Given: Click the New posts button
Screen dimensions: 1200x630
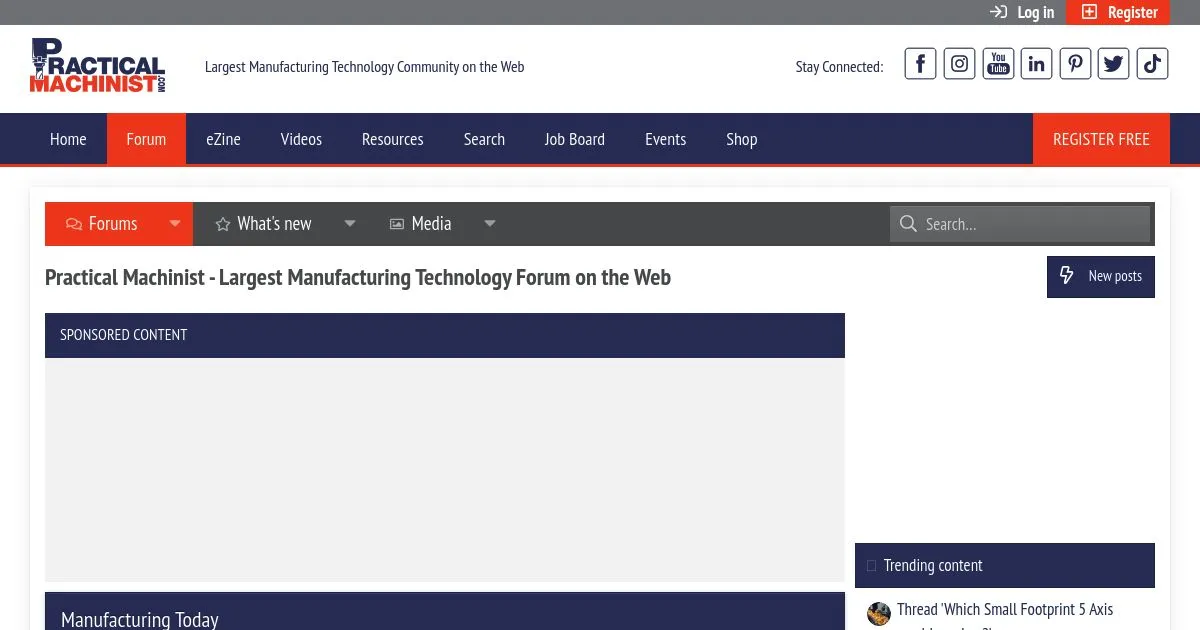Looking at the screenshot, I should click(x=1101, y=277).
